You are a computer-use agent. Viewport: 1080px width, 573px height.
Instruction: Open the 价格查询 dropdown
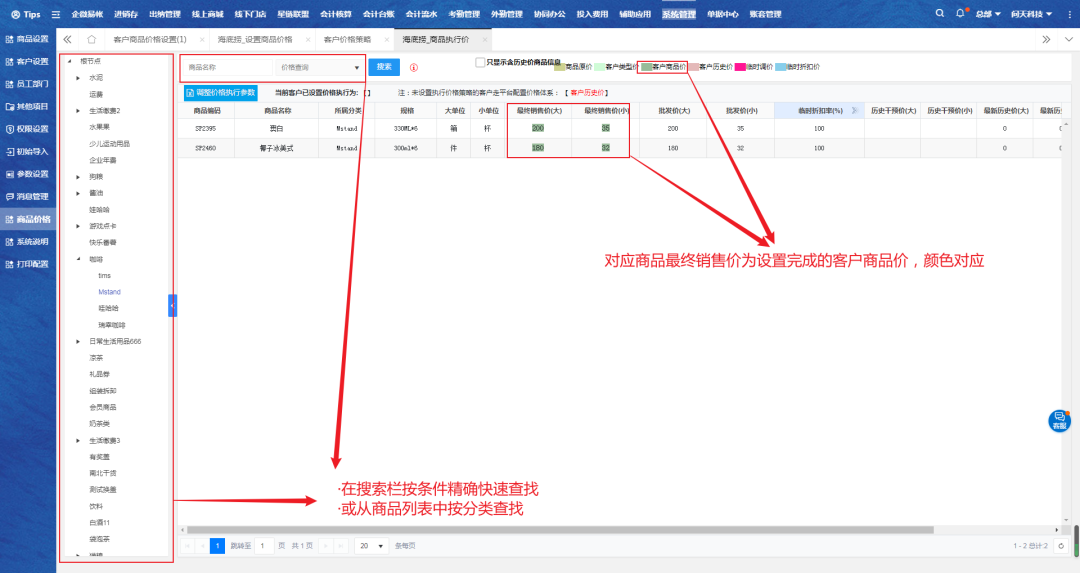[x=320, y=68]
